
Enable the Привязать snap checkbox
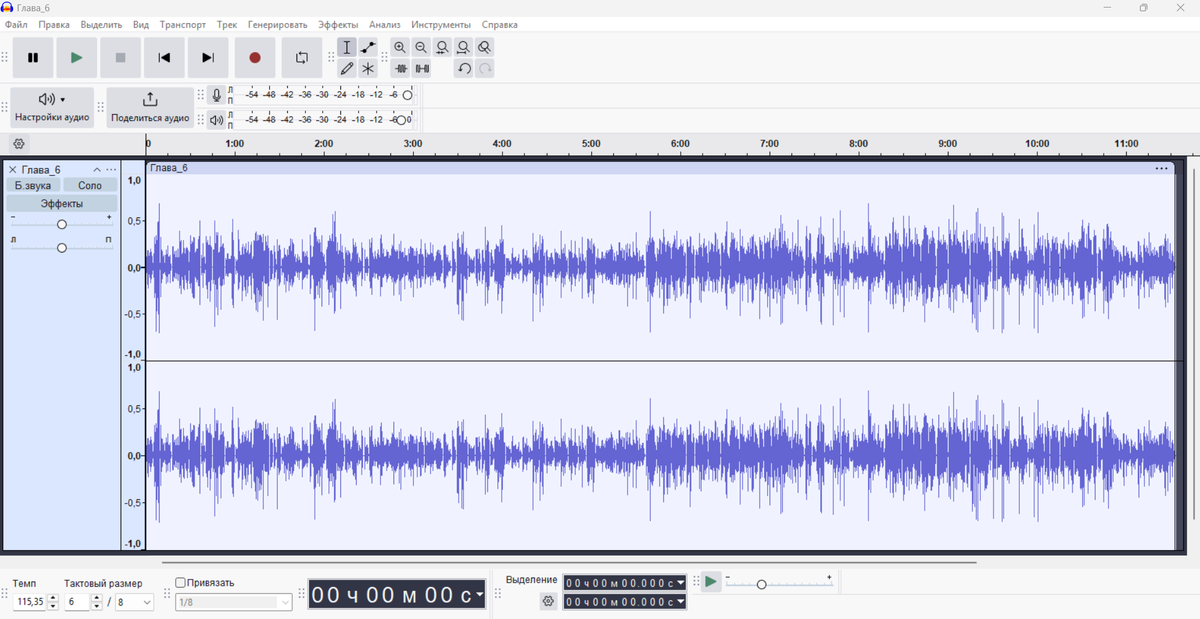[180, 582]
